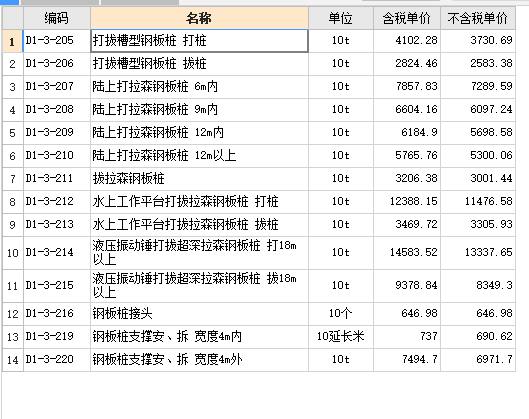The image size is (529, 419).
Task: Select code cell D1-3-211
Action: click(57, 179)
